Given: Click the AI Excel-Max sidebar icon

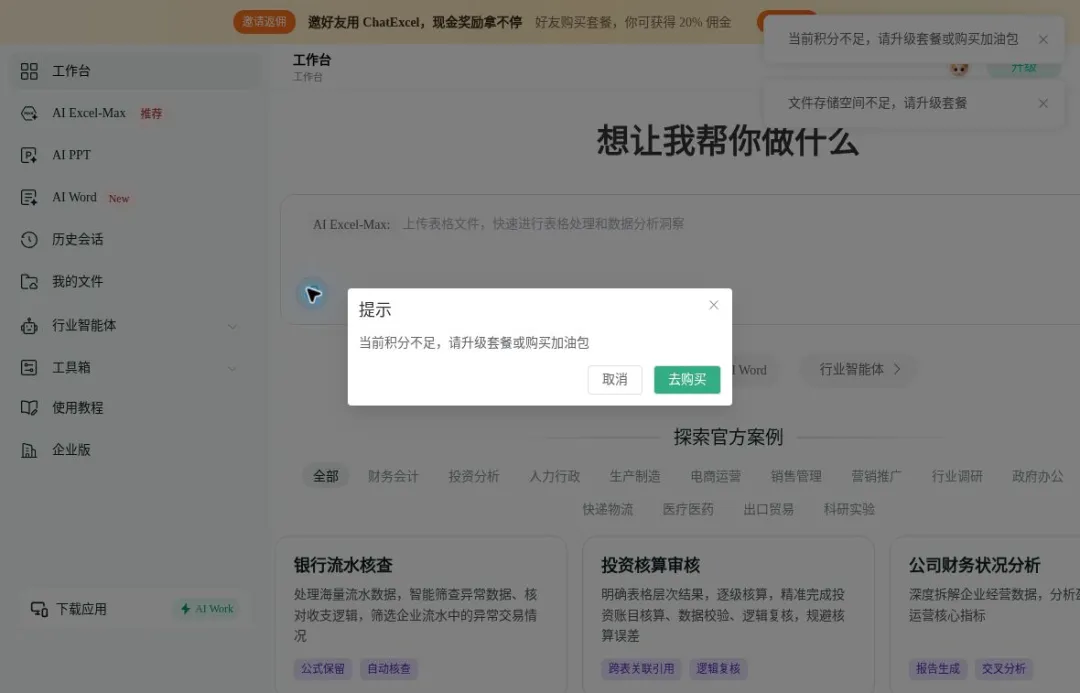Looking at the screenshot, I should [29, 113].
